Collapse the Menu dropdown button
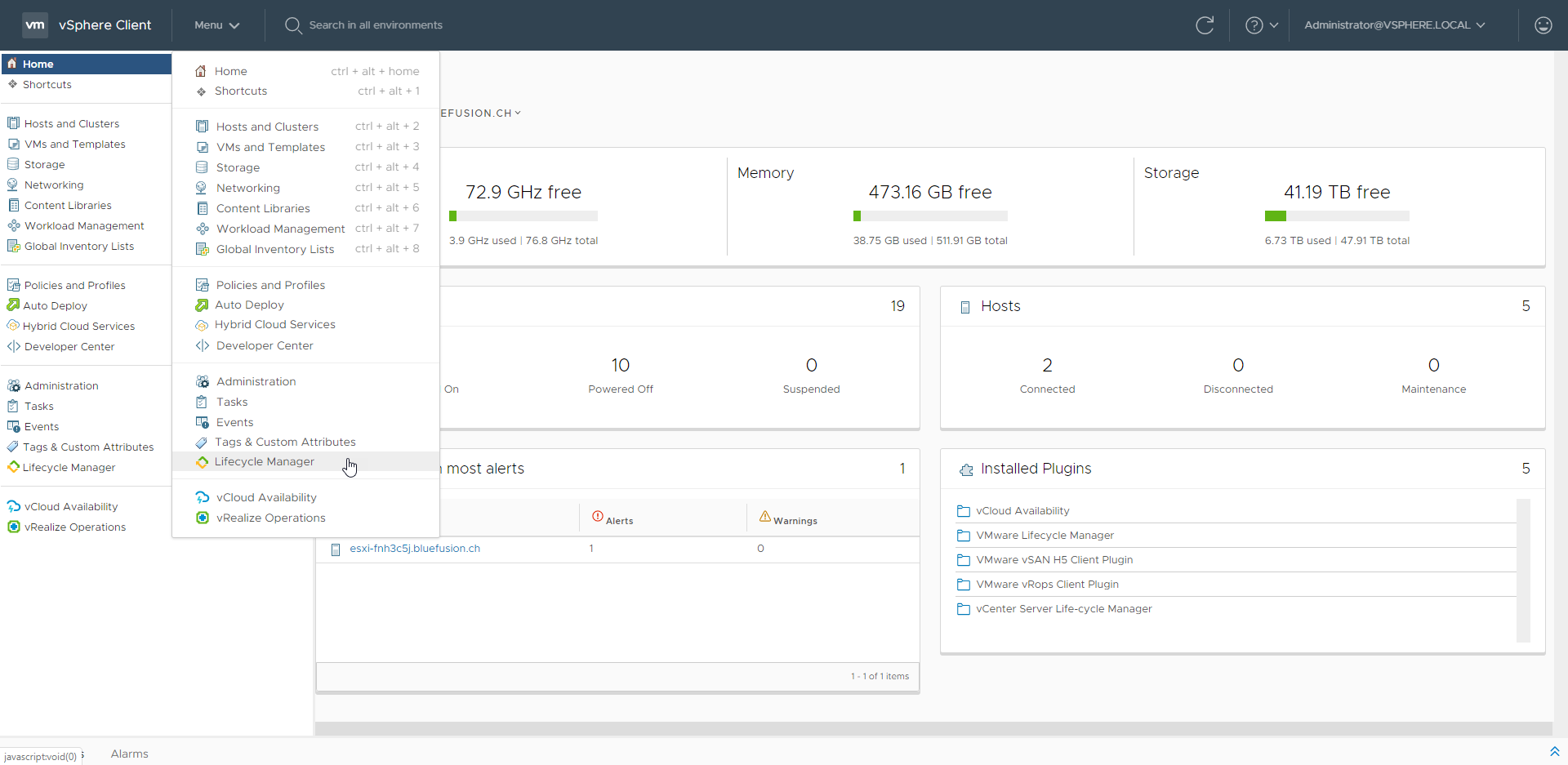The image size is (1568, 765). tap(216, 25)
